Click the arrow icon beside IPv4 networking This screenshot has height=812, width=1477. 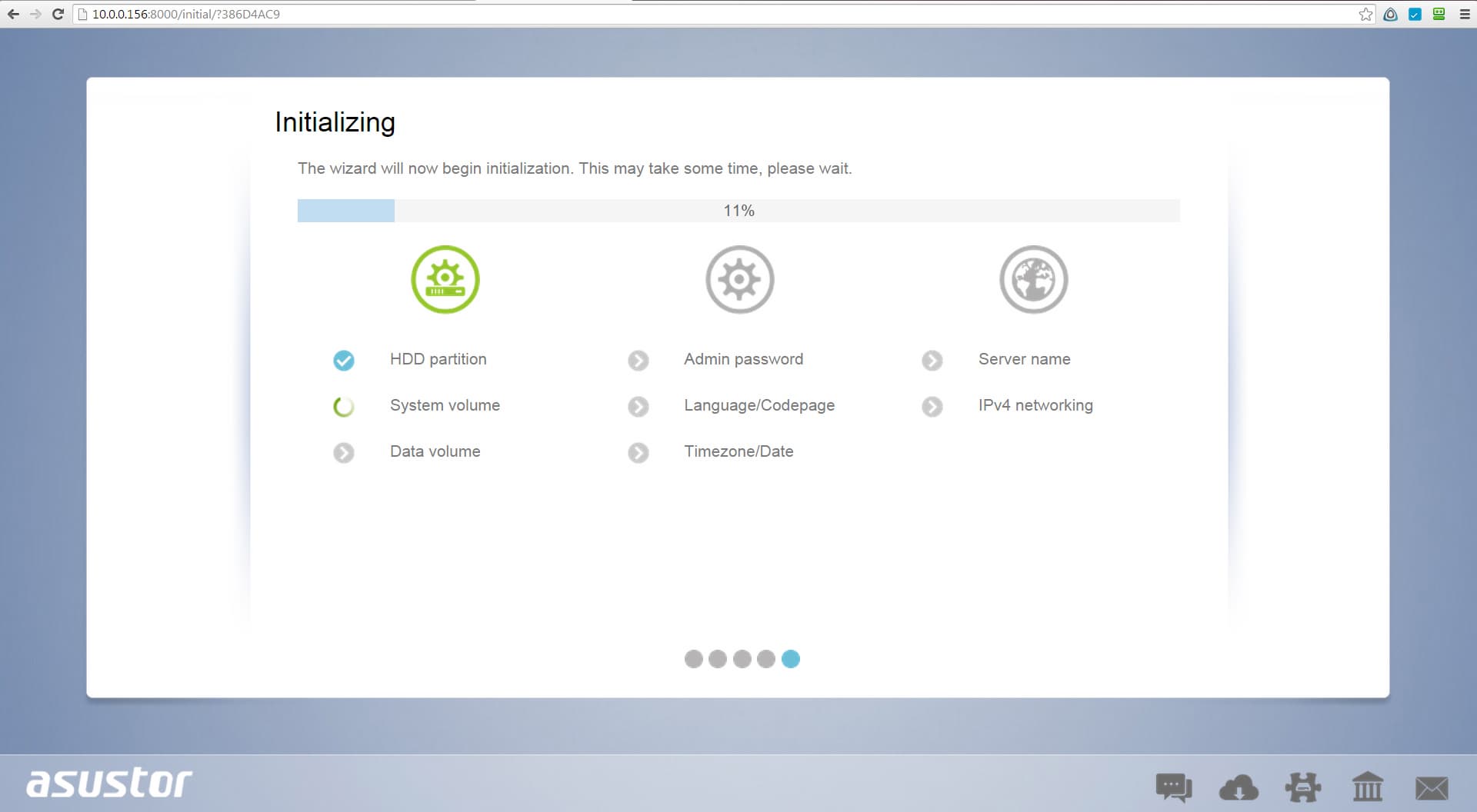[x=932, y=406]
